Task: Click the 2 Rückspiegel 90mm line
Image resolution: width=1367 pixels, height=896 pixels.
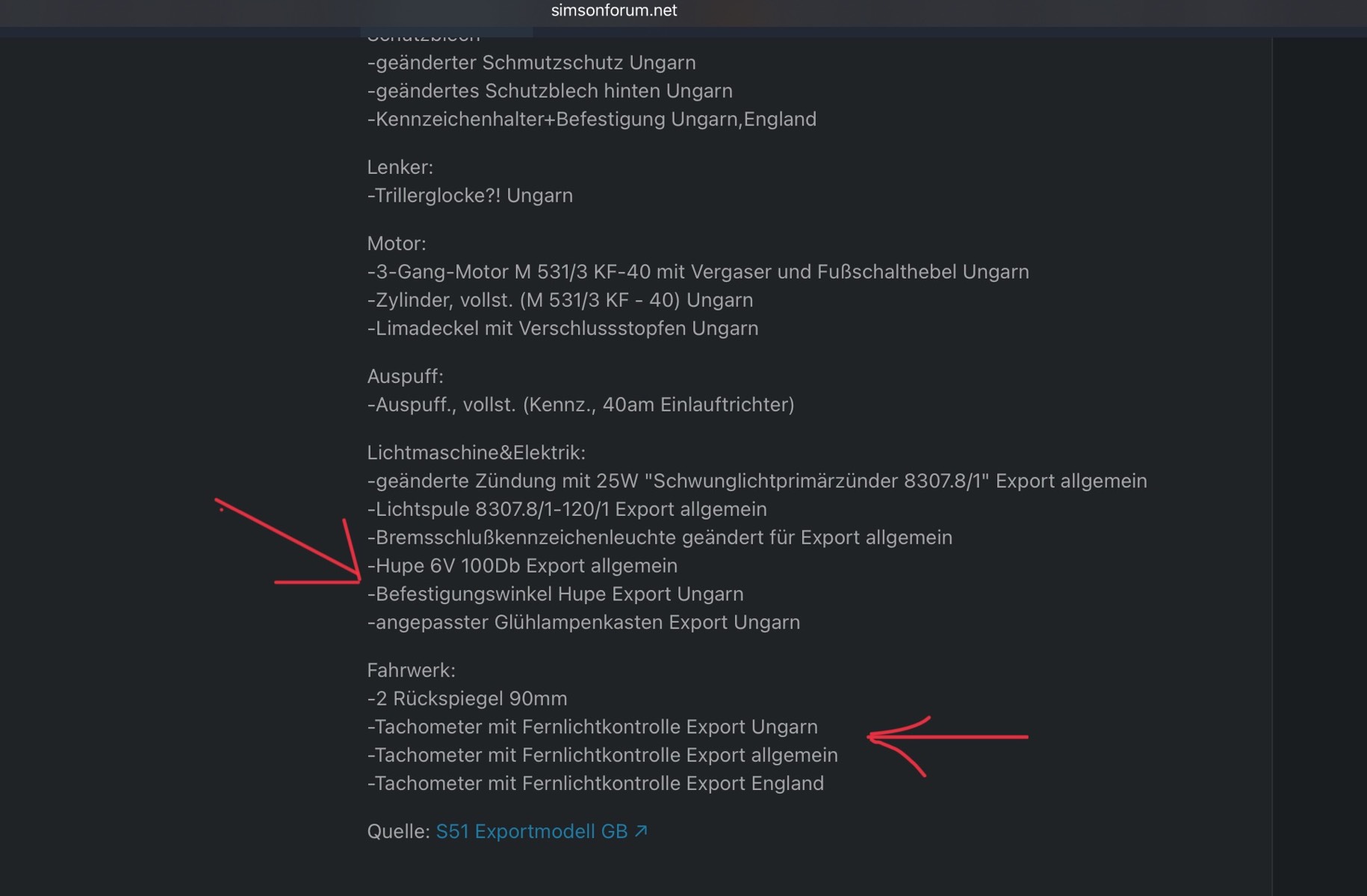Action: pos(467,699)
